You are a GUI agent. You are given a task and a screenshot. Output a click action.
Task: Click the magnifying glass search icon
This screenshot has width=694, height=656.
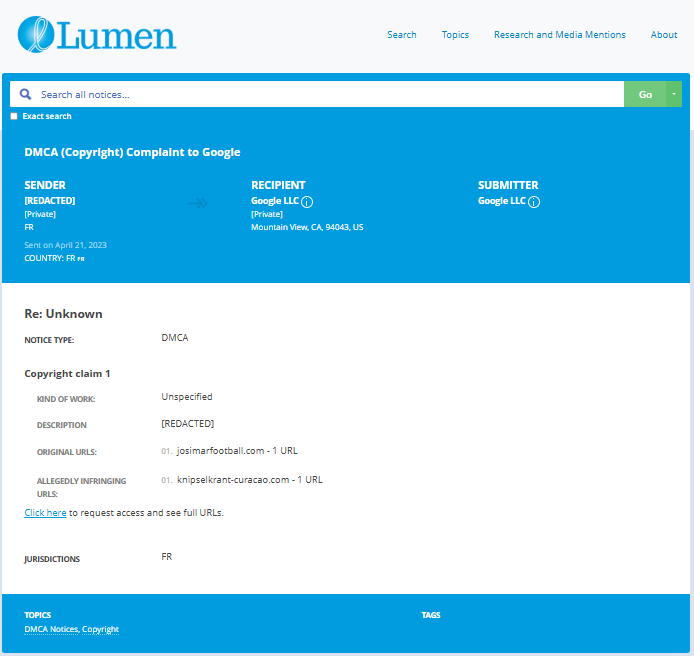point(26,94)
